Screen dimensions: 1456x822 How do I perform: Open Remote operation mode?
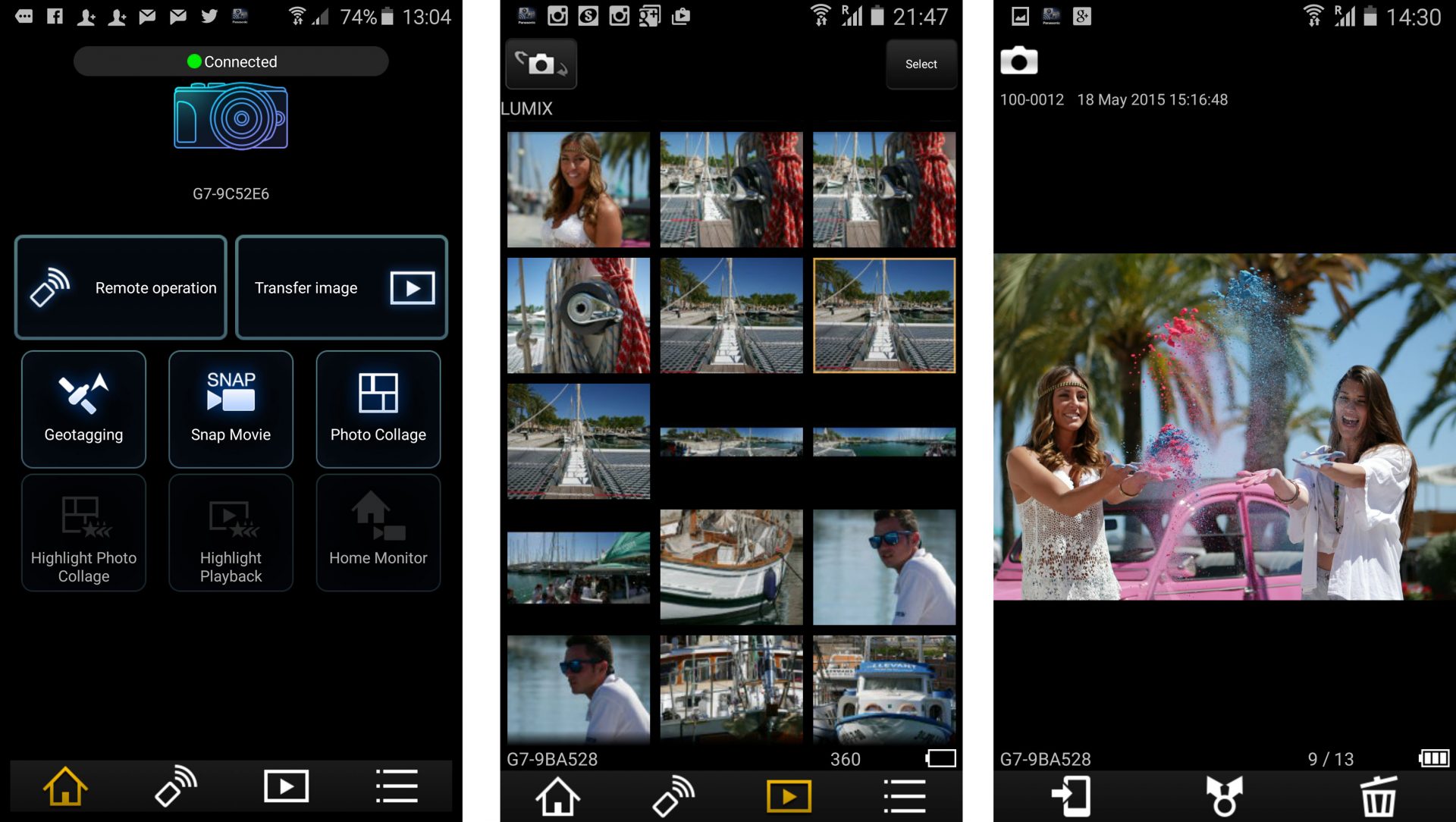120,287
